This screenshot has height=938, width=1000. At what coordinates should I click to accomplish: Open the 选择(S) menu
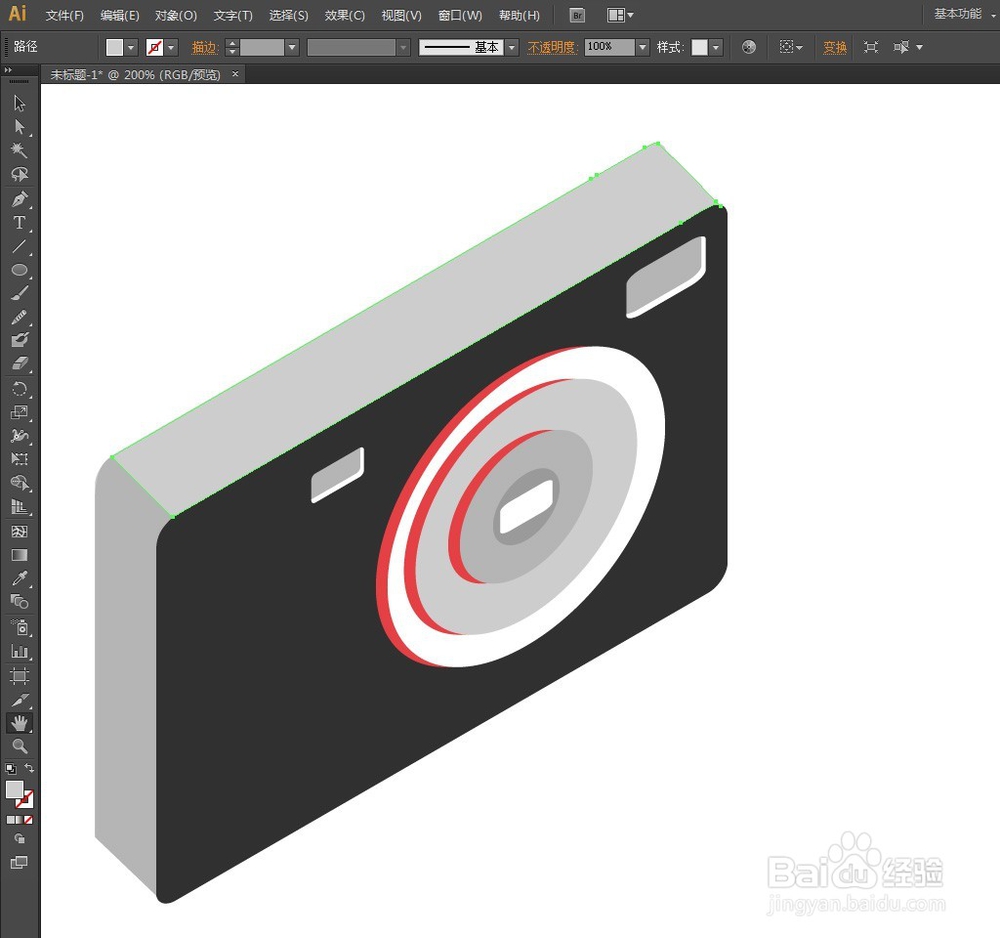pos(288,15)
